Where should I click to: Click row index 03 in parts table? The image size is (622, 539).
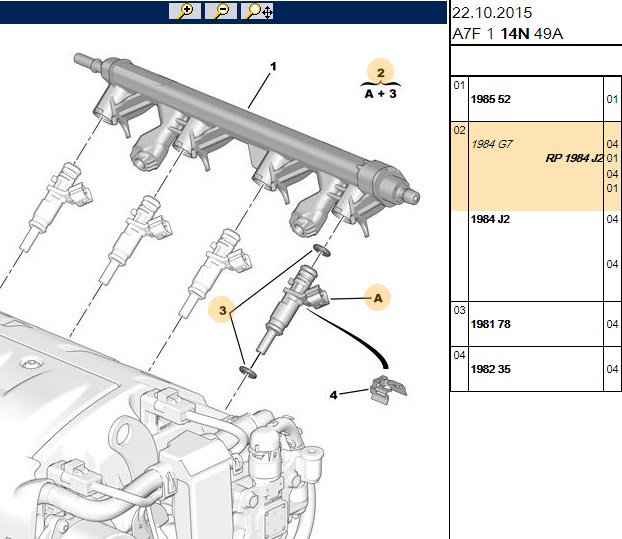click(x=459, y=310)
